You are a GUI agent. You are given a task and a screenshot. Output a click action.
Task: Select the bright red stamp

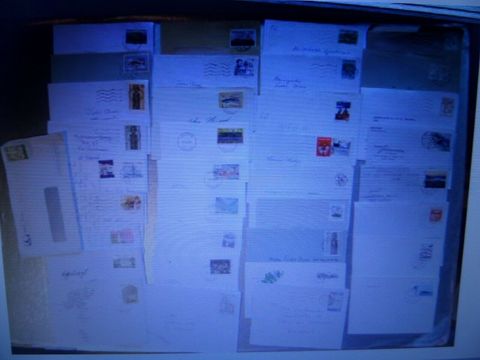coord(324,147)
